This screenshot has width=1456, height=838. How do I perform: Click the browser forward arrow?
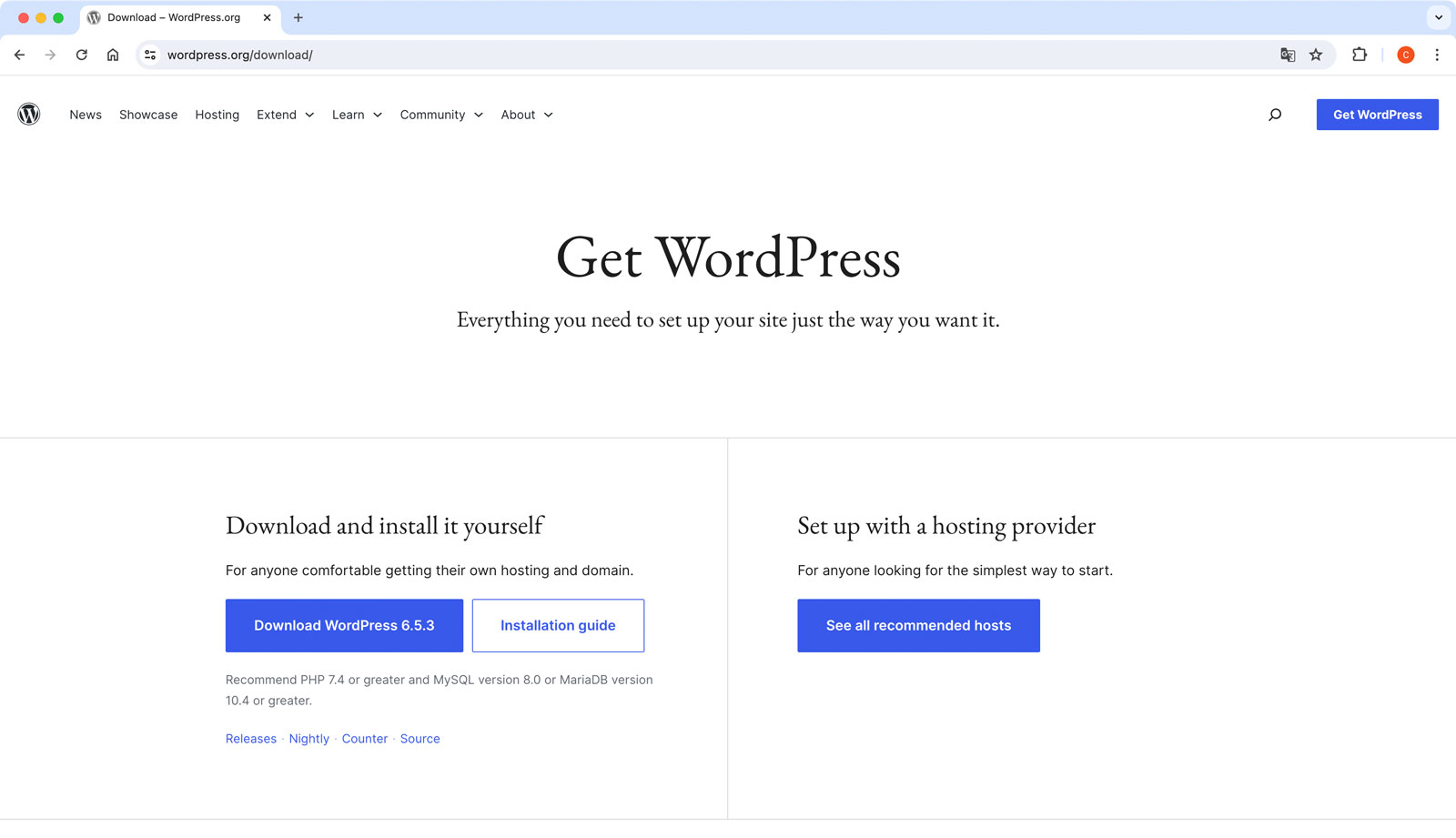coord(50,55)
